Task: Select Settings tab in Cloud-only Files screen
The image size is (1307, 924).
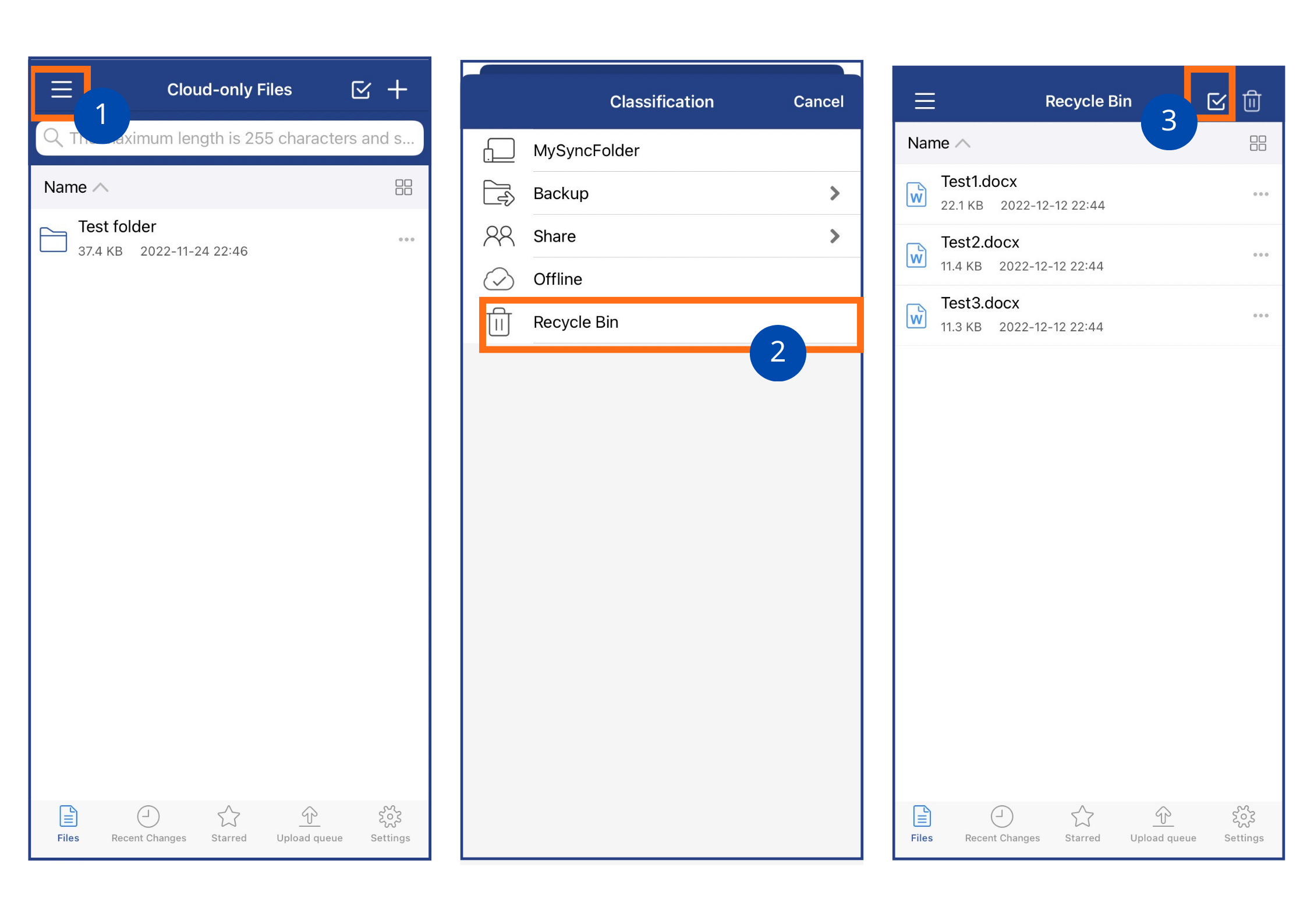Action: click(390, 824)
